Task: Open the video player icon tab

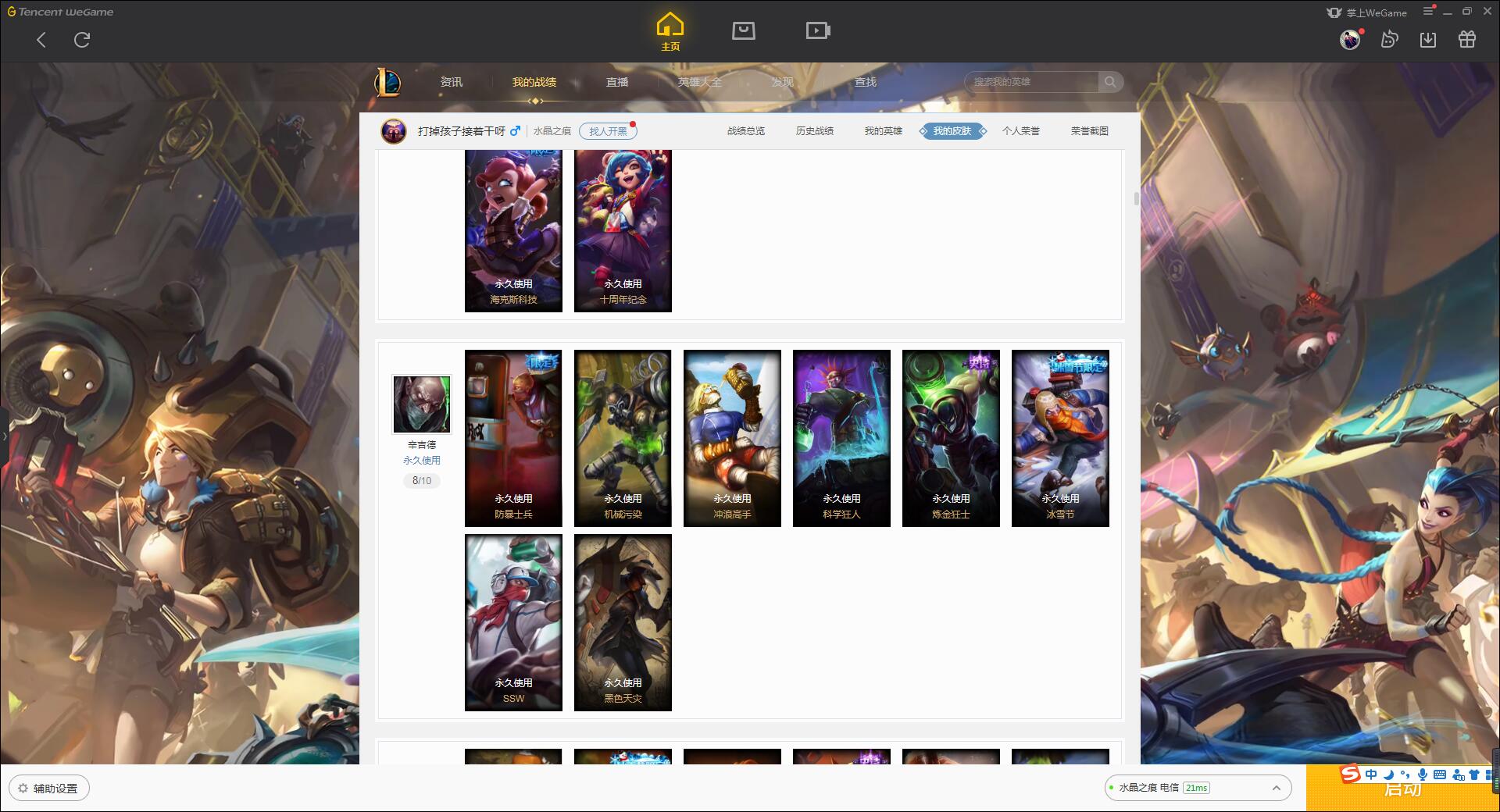Action: coord(818,30)
